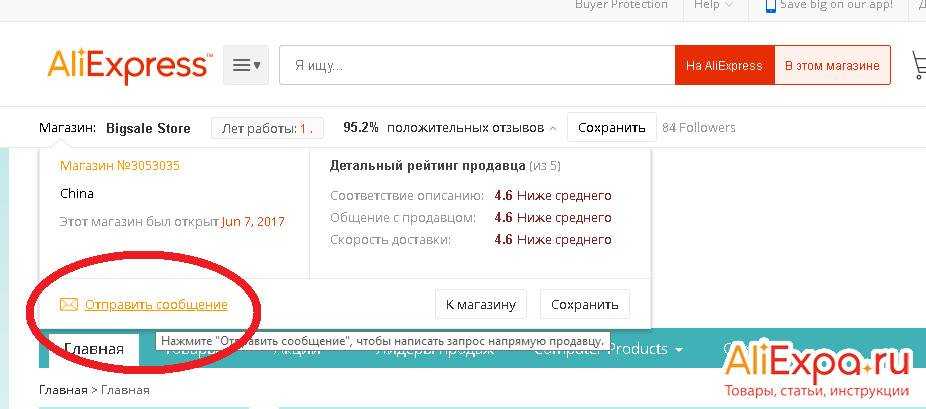Click the 'Магазин №3053035' link
Screen dimensions: 926x409
pos(120,166)
